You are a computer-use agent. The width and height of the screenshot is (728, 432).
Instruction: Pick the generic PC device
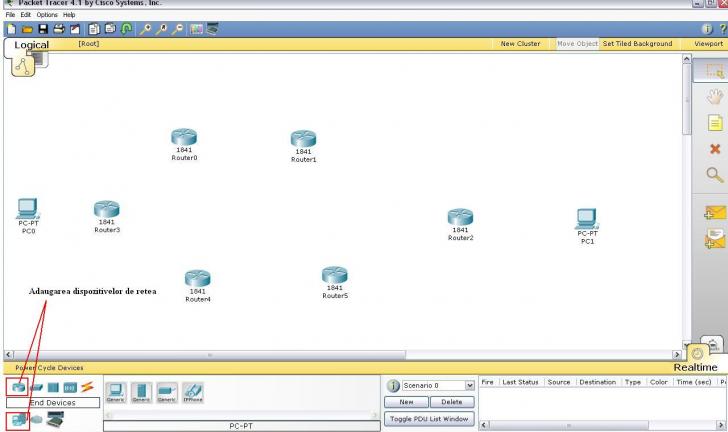(x=116, y=393)
